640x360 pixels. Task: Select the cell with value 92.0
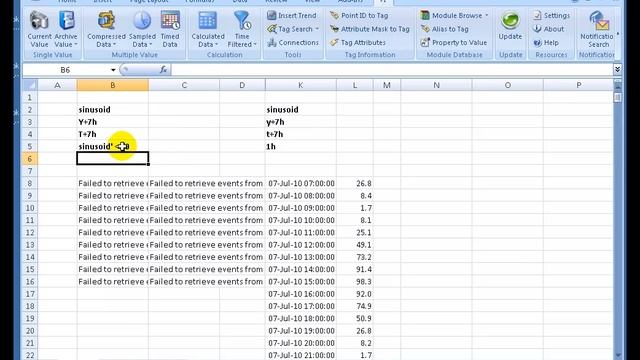[355, 294]
